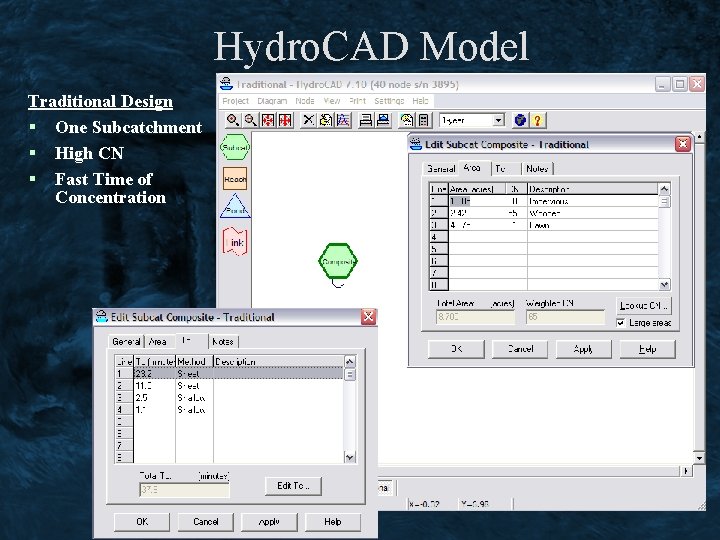Image resolution: width=720 pixels, height=540 pixels.
Task: Click the calculator toolbar icon
Action: [x=424, y=120]
